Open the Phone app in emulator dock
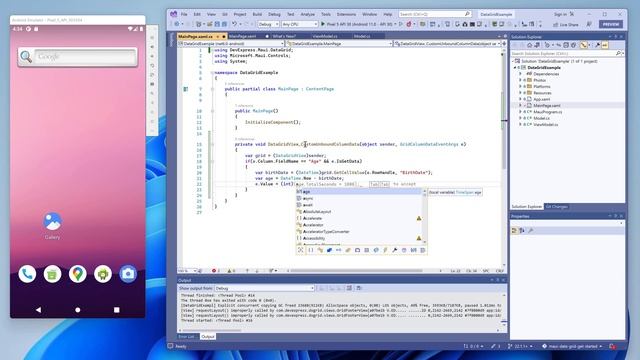 click(27, 274)
